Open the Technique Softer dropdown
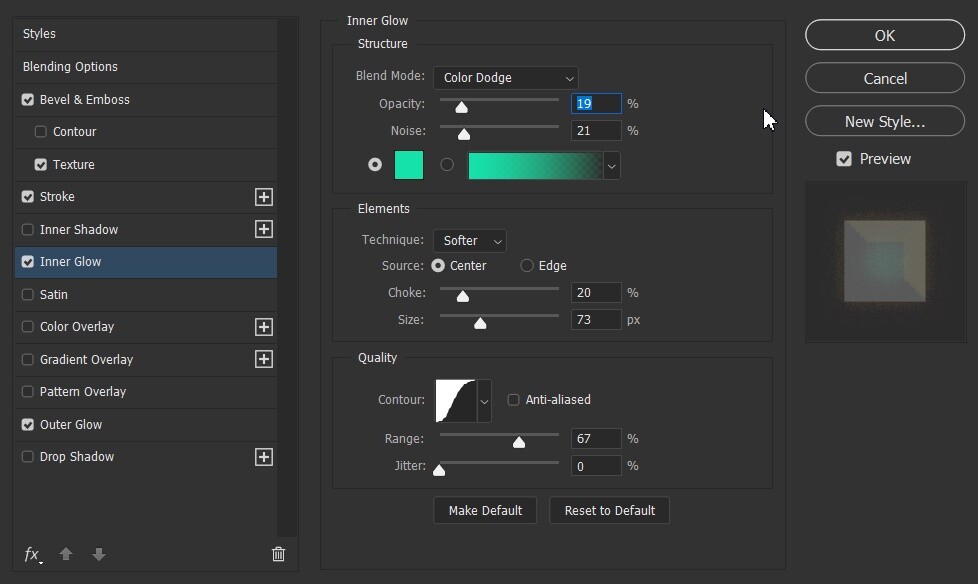Screen dimensions: 978x584 click(470, 241)
